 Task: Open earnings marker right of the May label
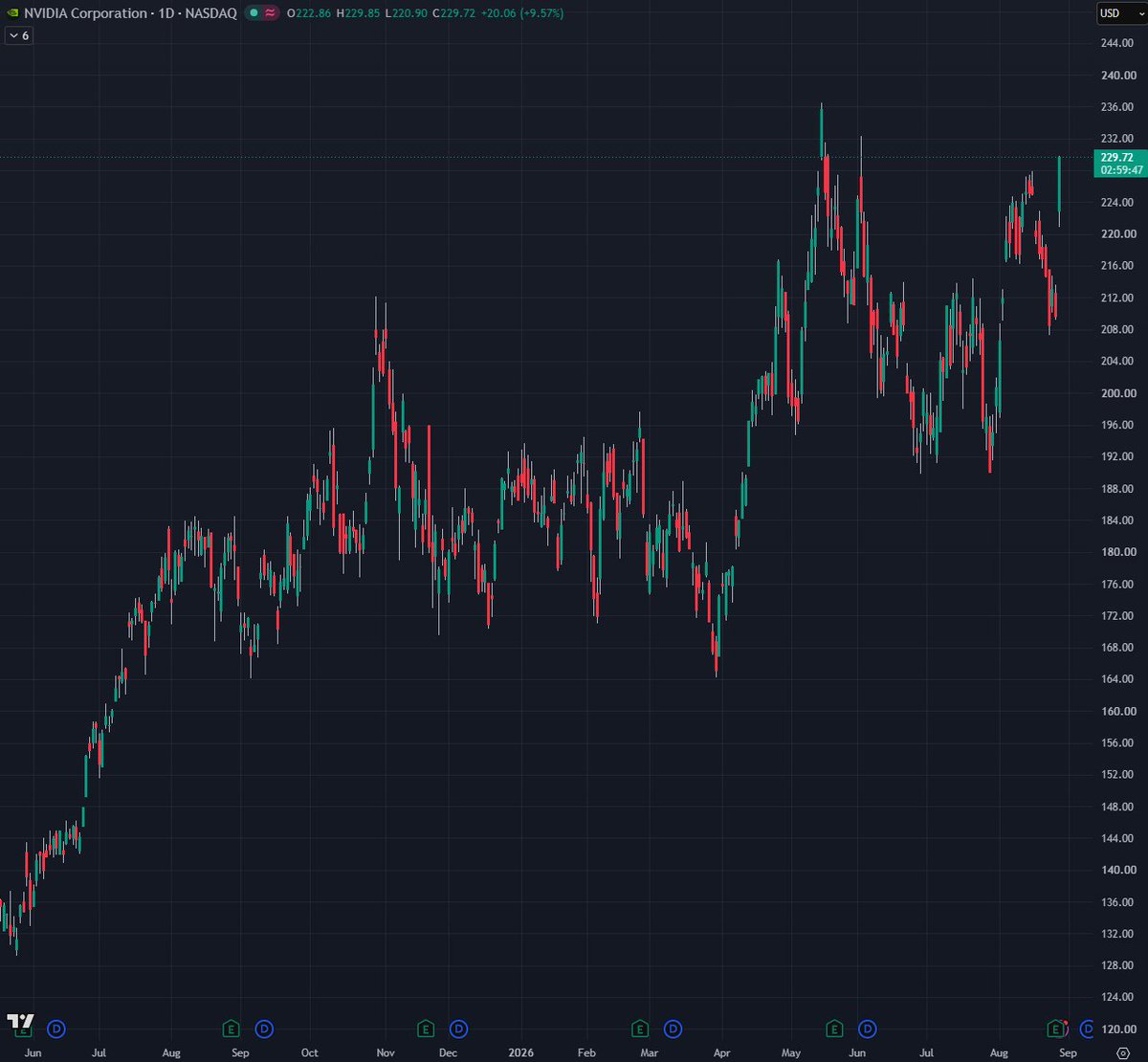834,1029
